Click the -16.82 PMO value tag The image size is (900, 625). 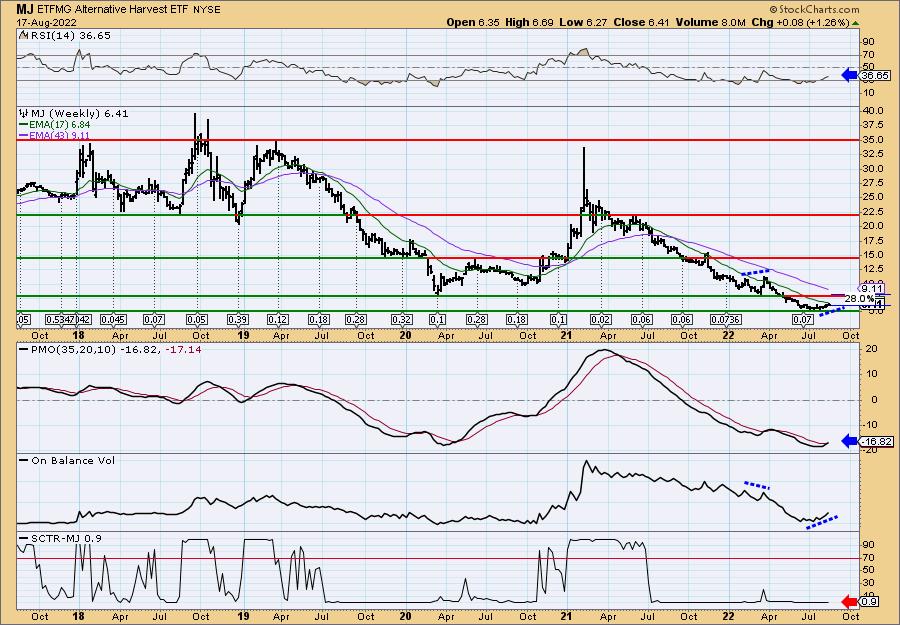click(877, 441)
